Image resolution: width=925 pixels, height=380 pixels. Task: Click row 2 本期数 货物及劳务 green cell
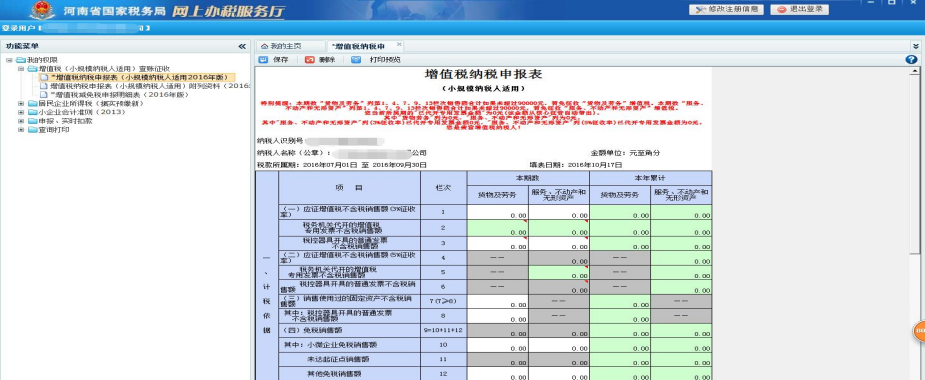click(x=498, y=228)
